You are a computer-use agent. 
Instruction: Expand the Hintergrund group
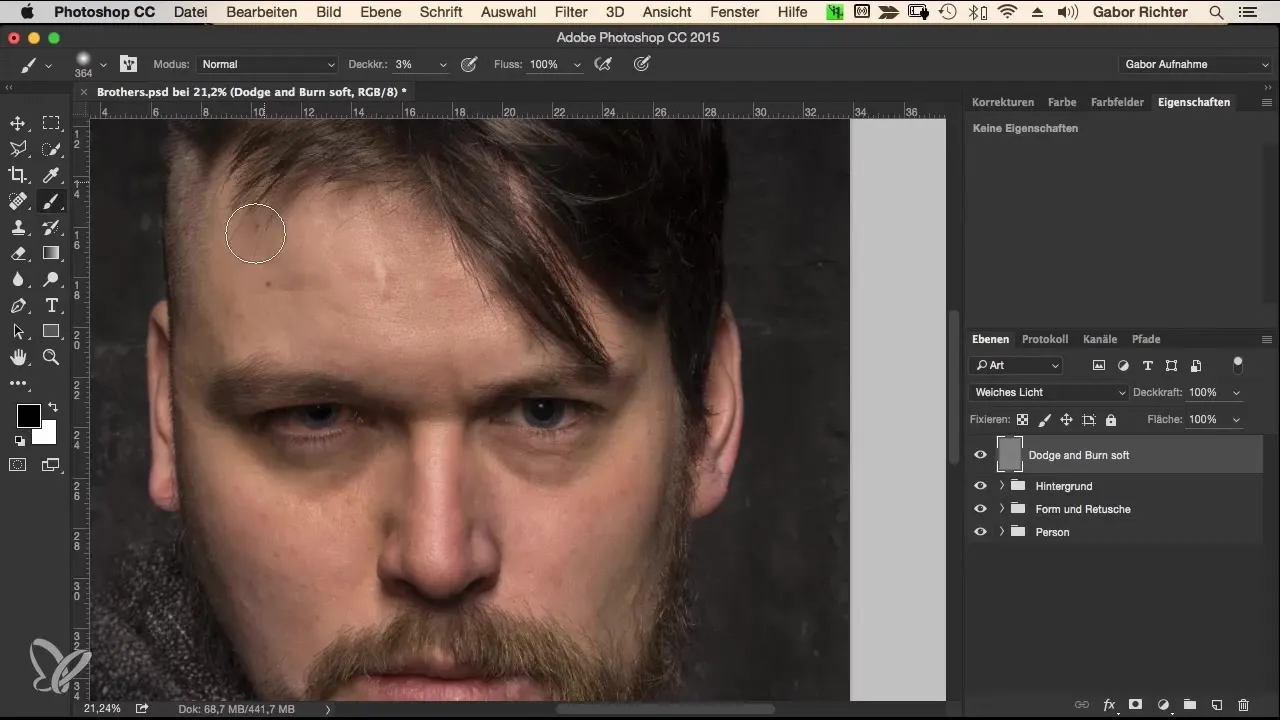pos(1002,486)
